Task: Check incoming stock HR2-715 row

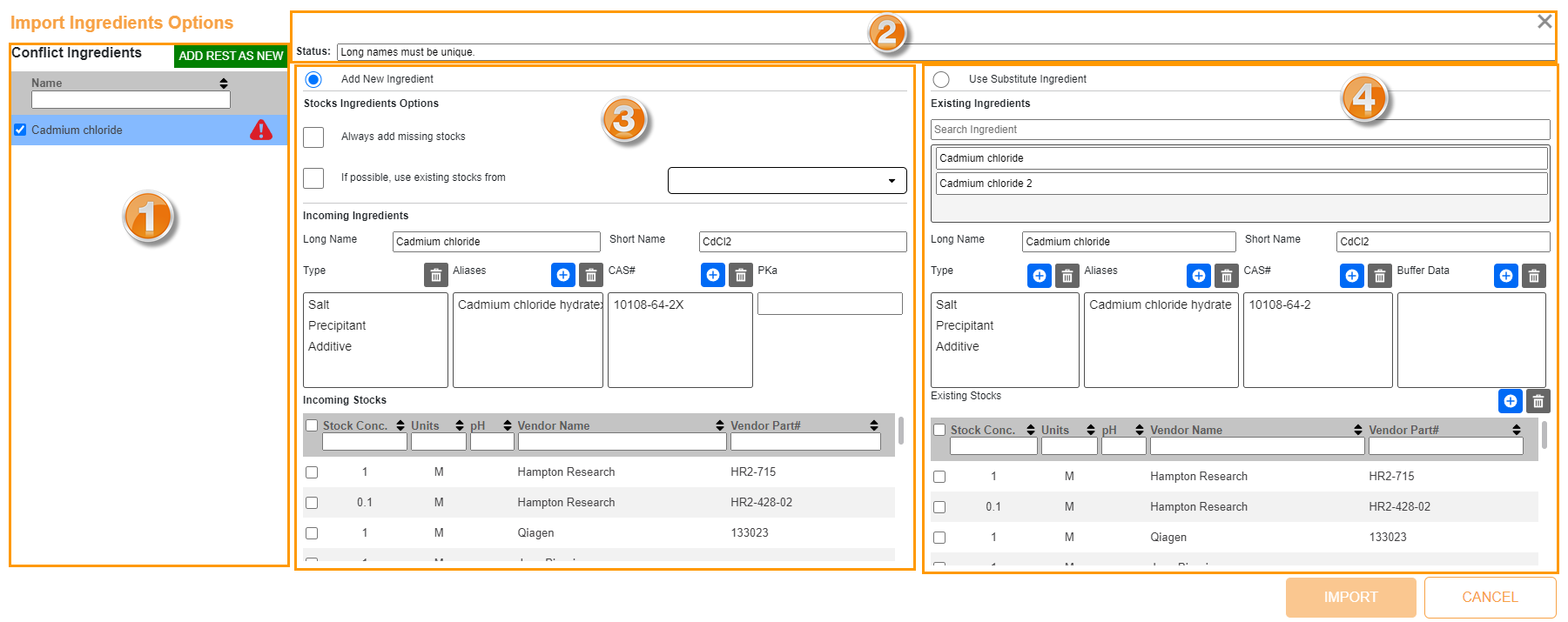Action: click(312, 472)
